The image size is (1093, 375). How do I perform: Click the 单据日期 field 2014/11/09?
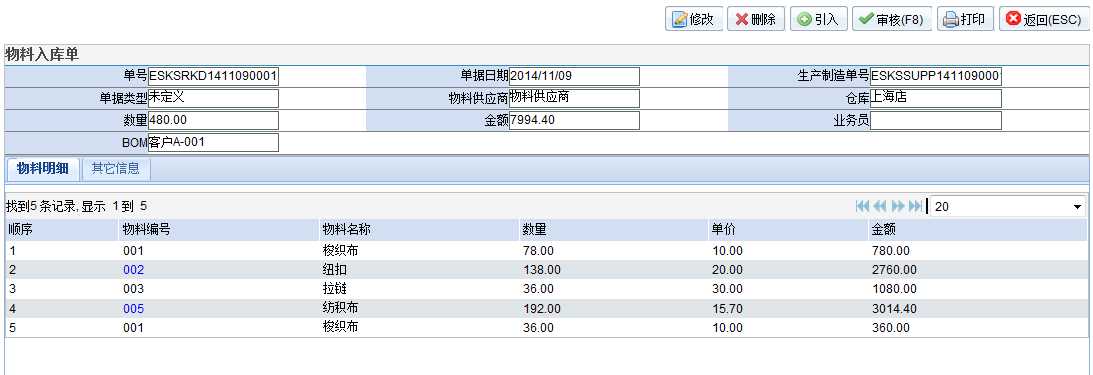tap(574, 76)
